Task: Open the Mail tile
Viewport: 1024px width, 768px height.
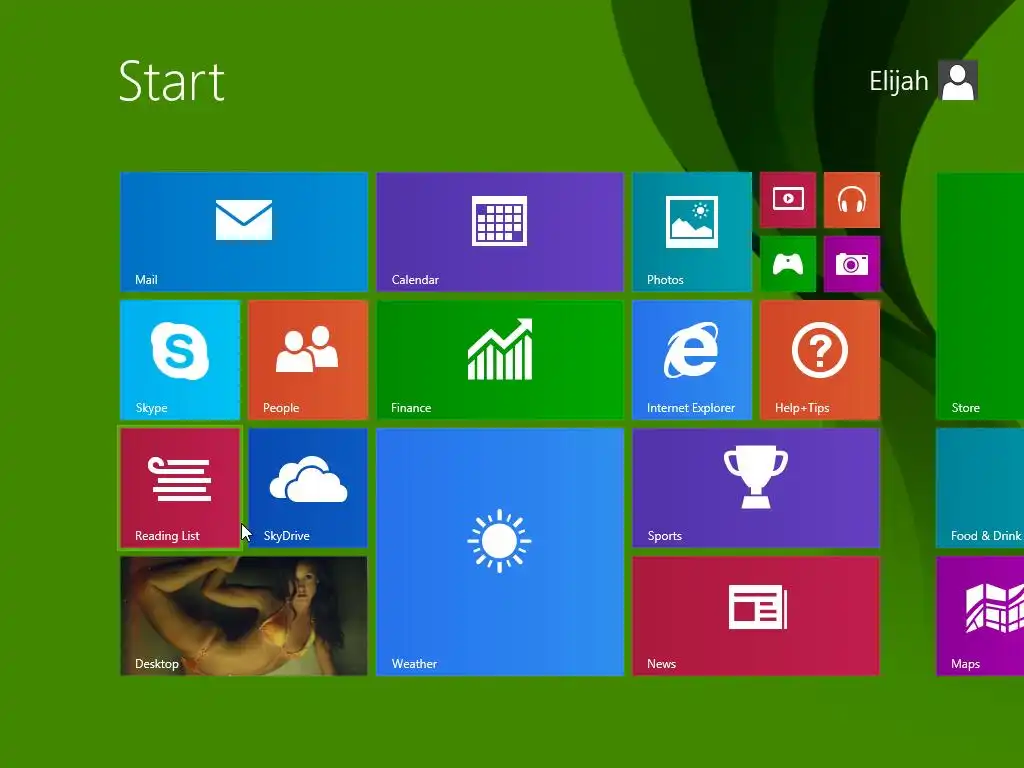Action: [x=244, y=232]
